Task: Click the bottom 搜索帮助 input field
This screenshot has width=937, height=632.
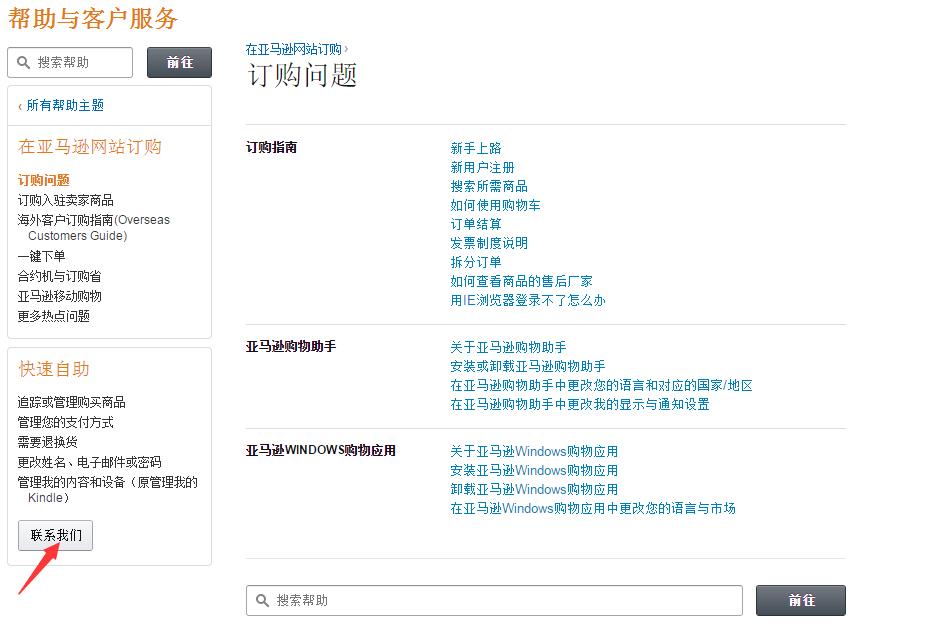Action: (x=494, y=600)
